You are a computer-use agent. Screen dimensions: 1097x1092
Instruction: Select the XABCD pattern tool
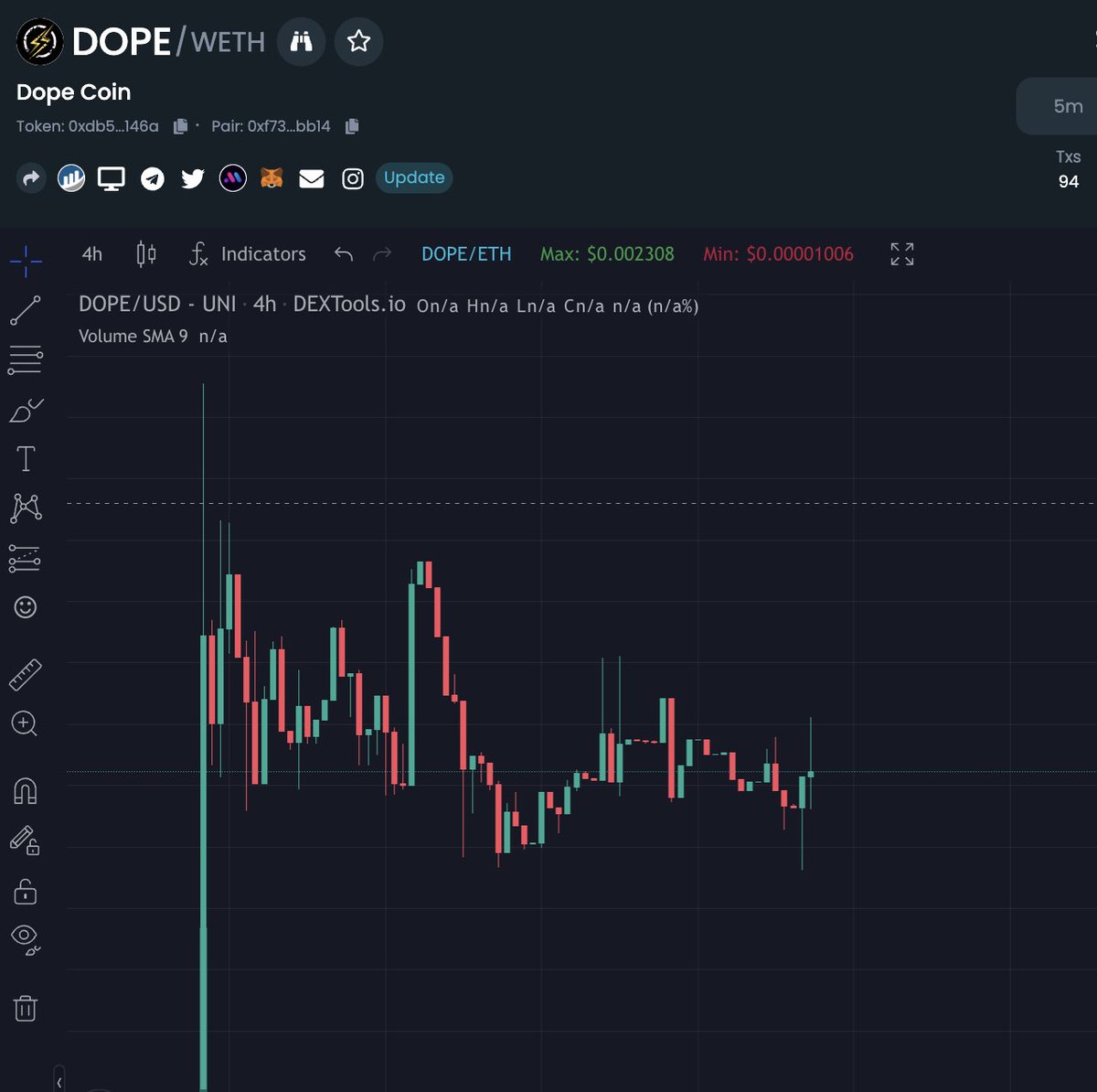[x=27, y=509]
